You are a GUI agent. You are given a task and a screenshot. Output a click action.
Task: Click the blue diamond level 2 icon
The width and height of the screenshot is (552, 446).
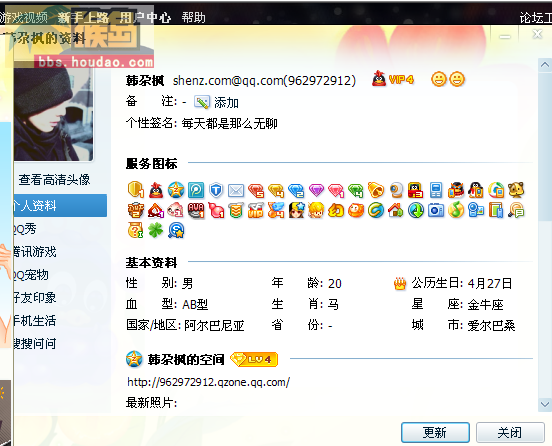coord(296,190)
